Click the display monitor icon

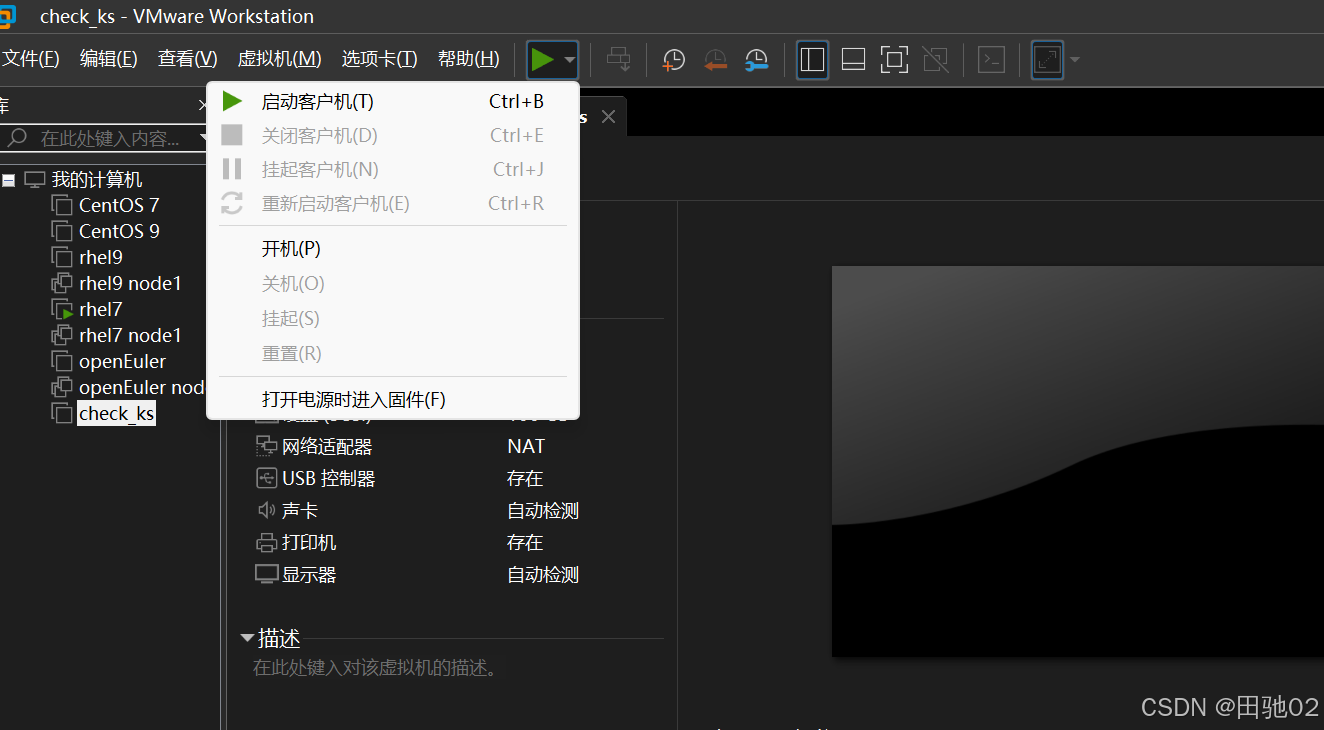[x=266, y=574]
